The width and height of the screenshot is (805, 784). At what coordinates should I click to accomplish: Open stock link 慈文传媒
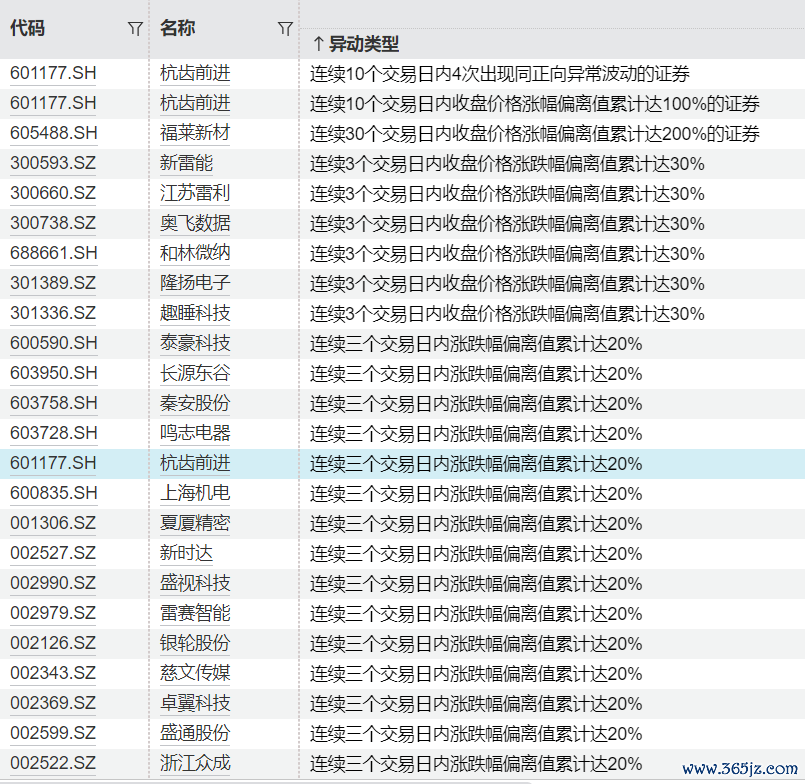(195, 673)
